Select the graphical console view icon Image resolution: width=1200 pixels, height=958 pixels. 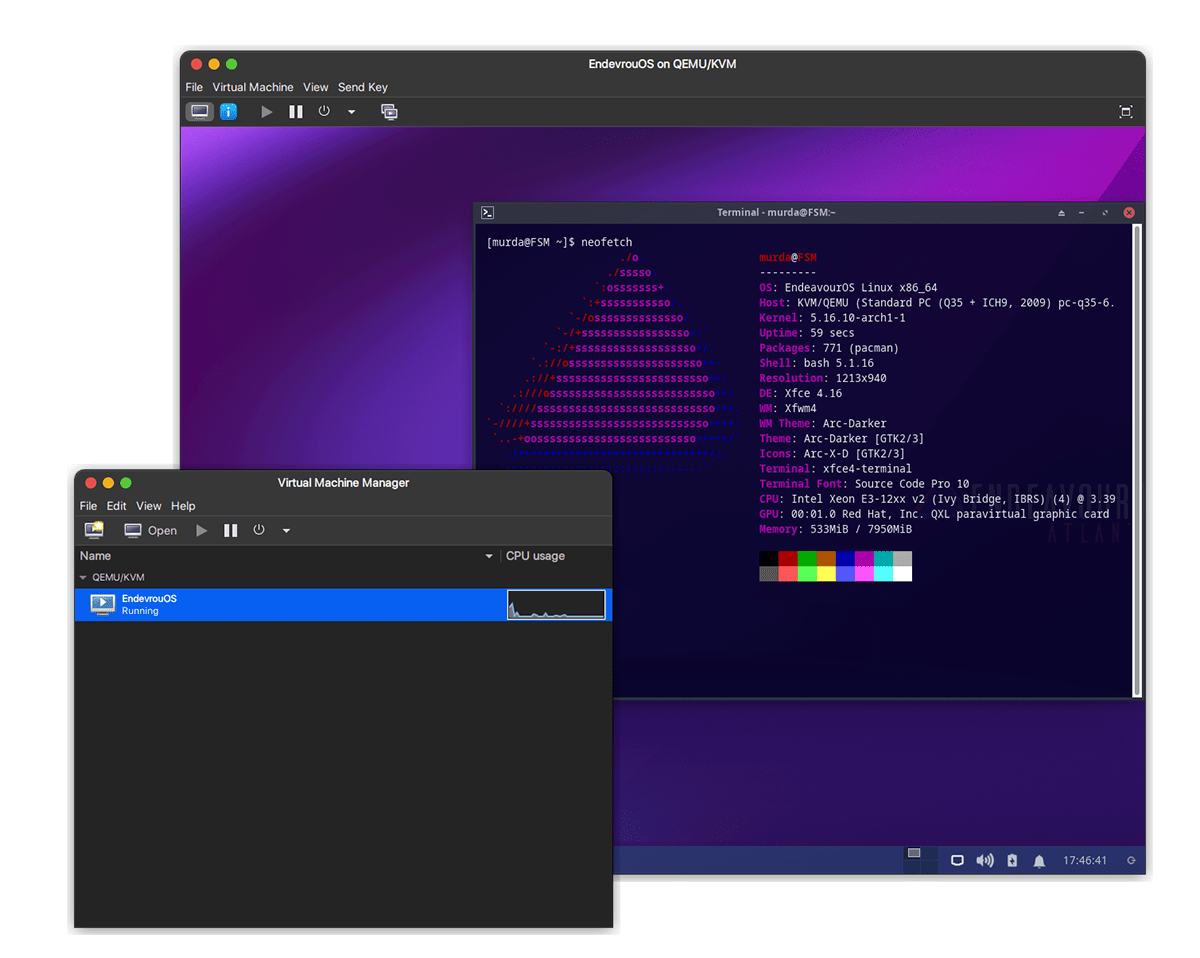point(199,111)
